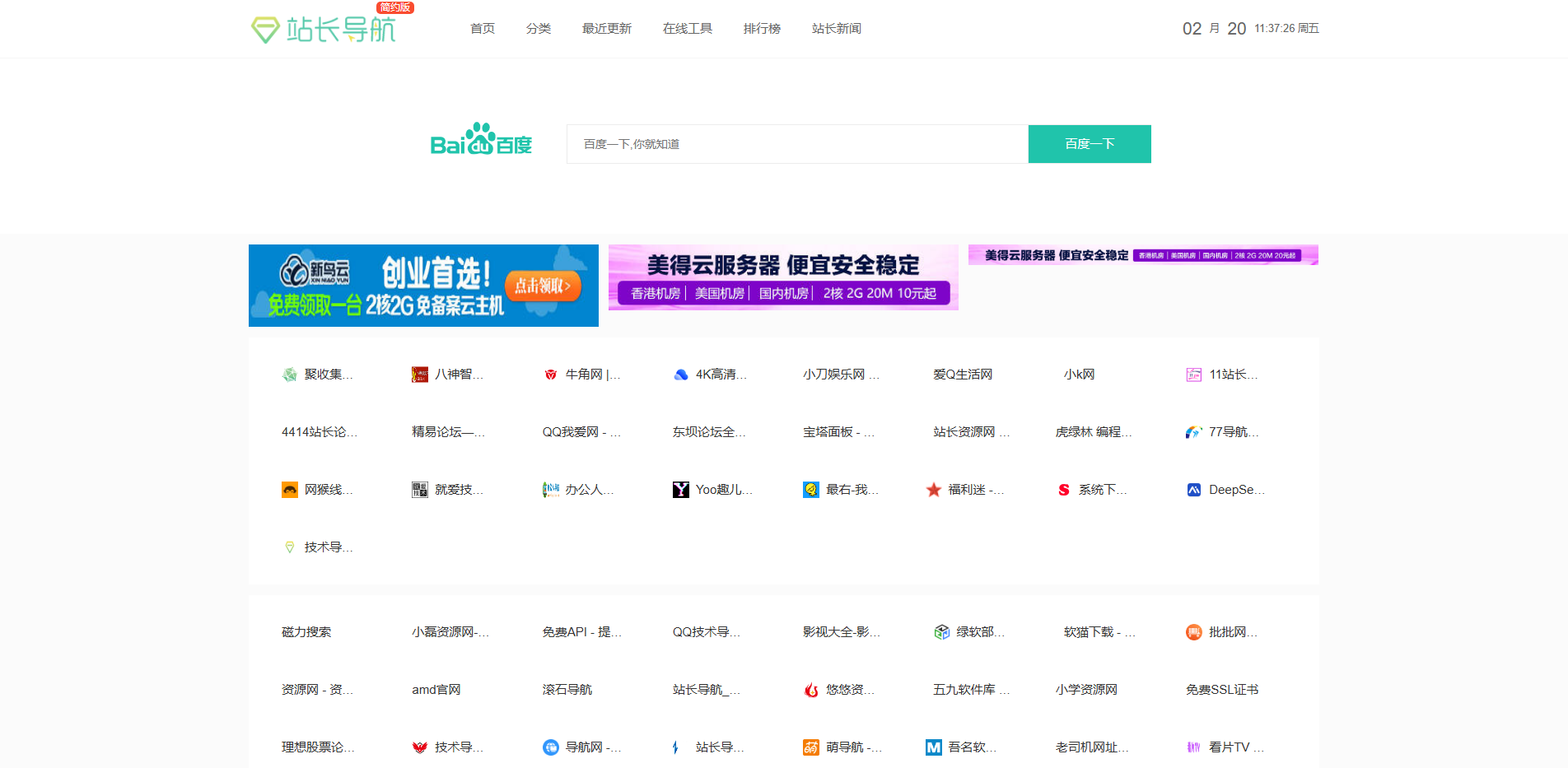The image size is (1568, 768).
Task: Open the Yoo趣儿 Y icon
Action: pos(681,490)
